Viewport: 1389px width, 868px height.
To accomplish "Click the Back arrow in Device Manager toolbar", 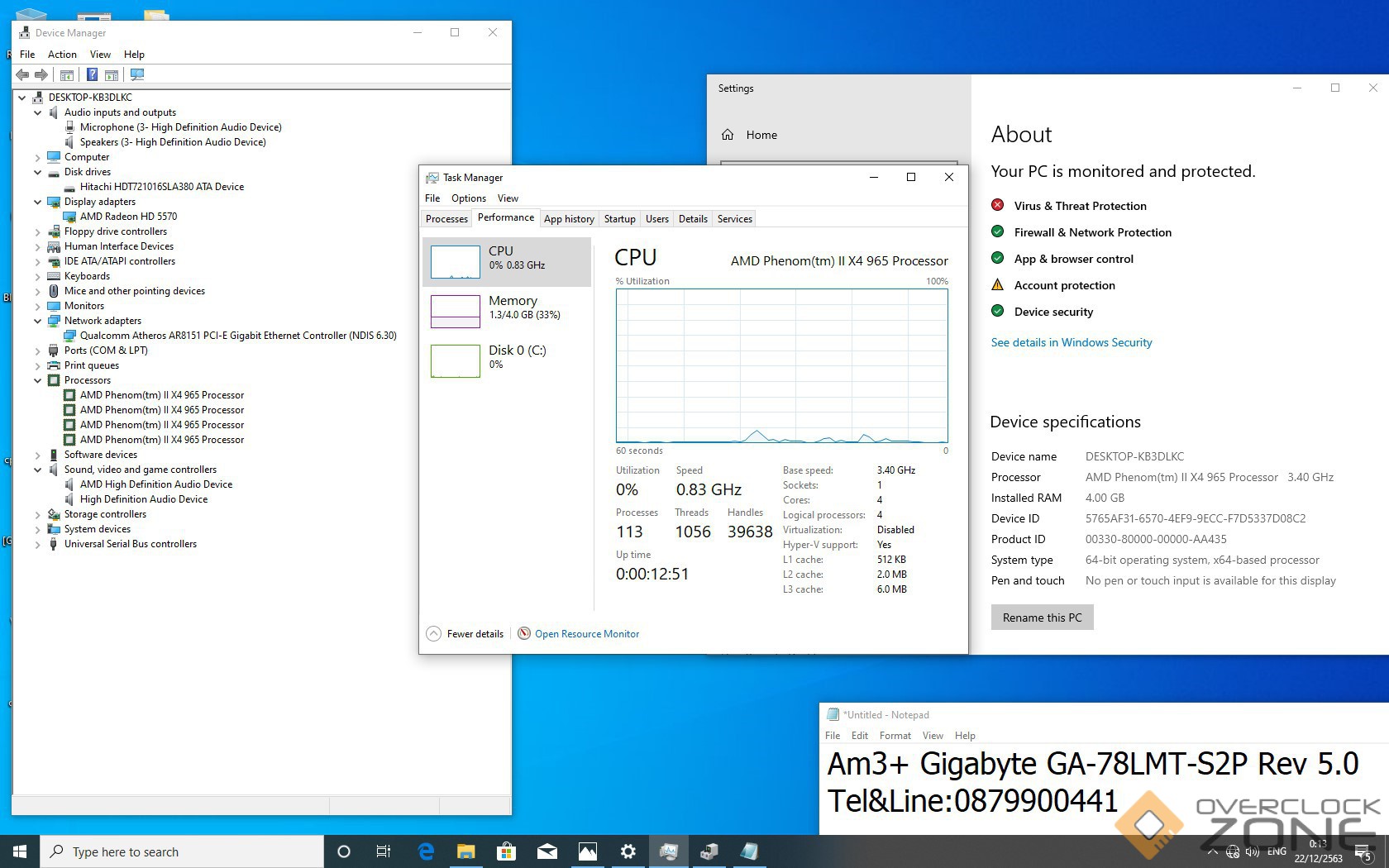I will [x=22, y=74].
